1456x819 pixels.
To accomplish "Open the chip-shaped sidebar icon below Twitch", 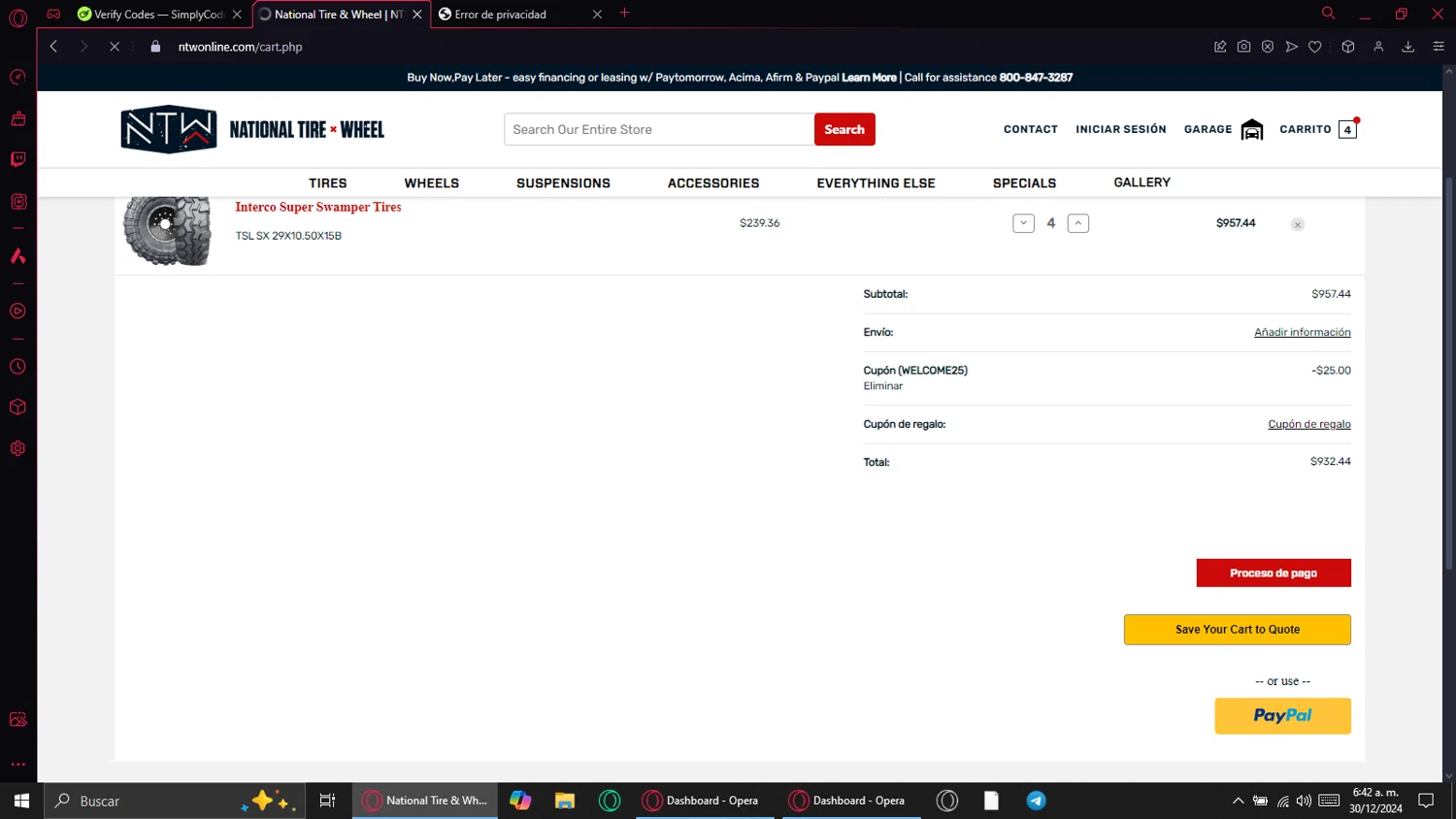I will point(17,201).
